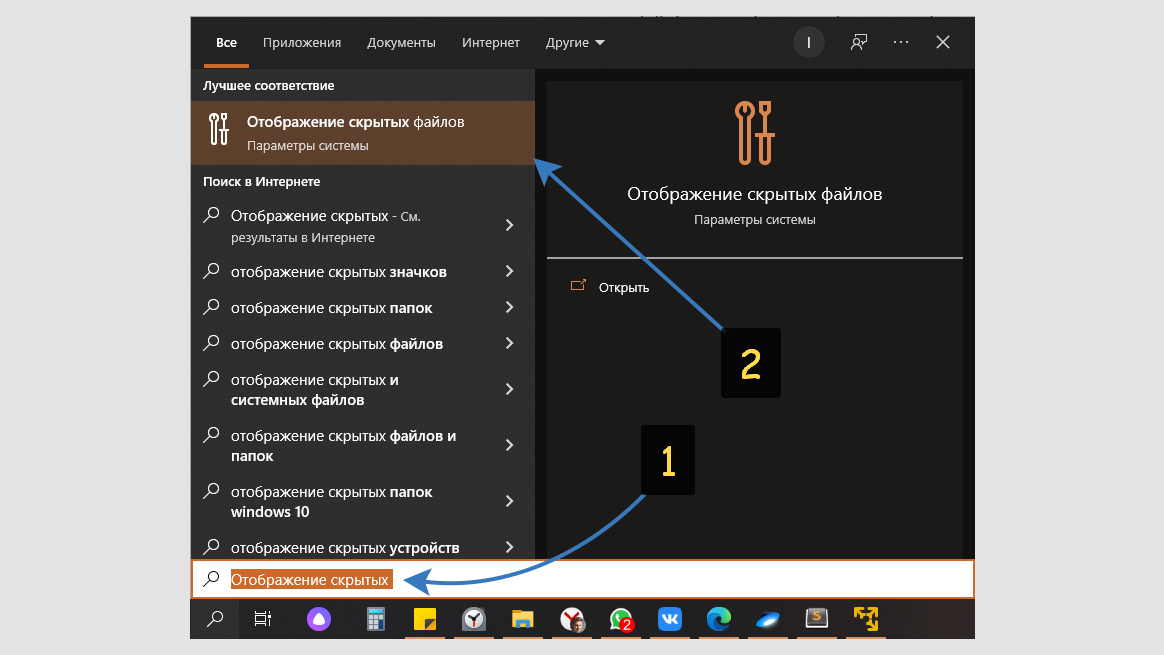
Task: Click preview title Отображение скрытых файлов
Action: point(754,194)
